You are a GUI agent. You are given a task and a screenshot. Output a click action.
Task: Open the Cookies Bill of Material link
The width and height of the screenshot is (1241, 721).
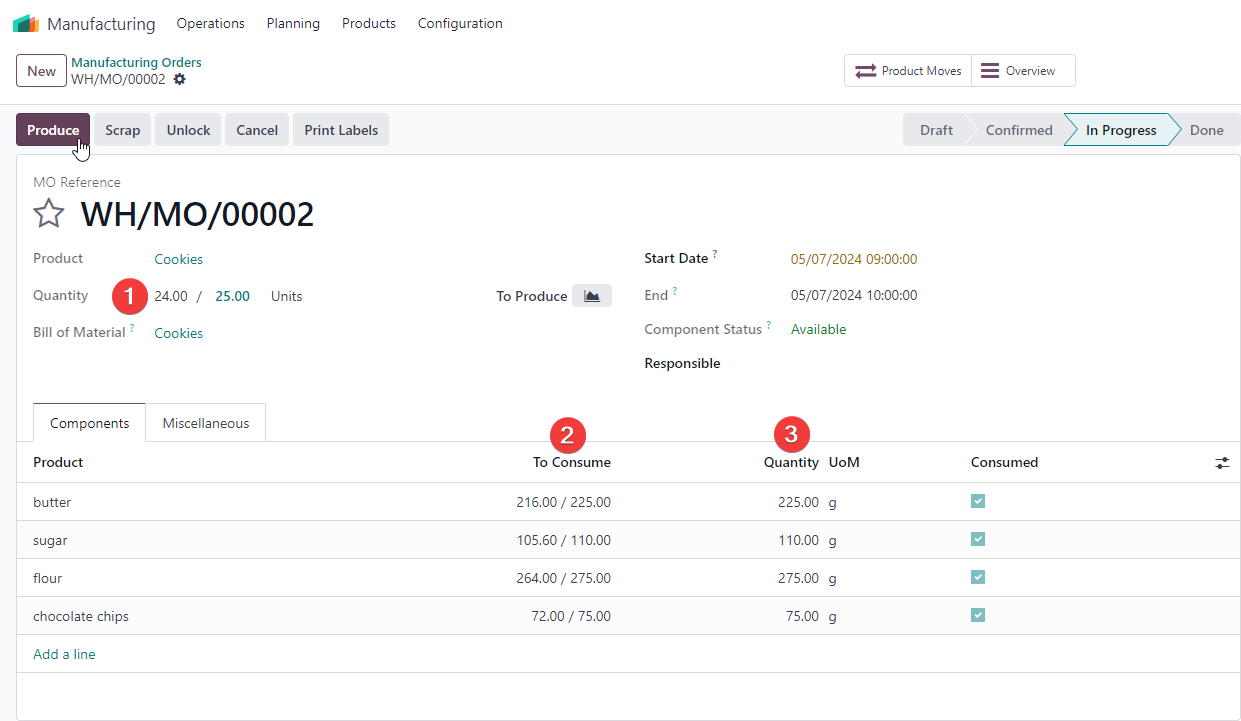point(179,333)
